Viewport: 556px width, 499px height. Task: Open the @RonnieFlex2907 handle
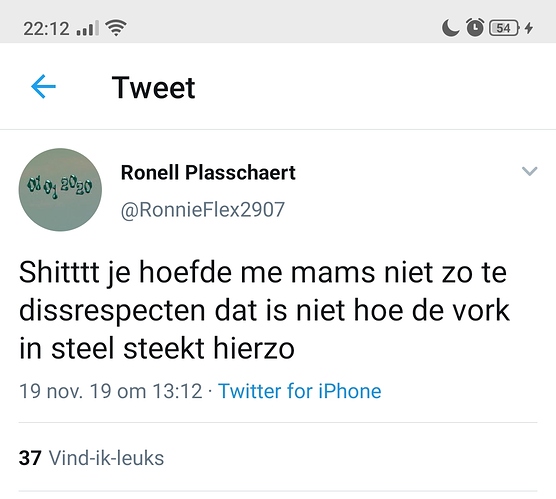202,209
